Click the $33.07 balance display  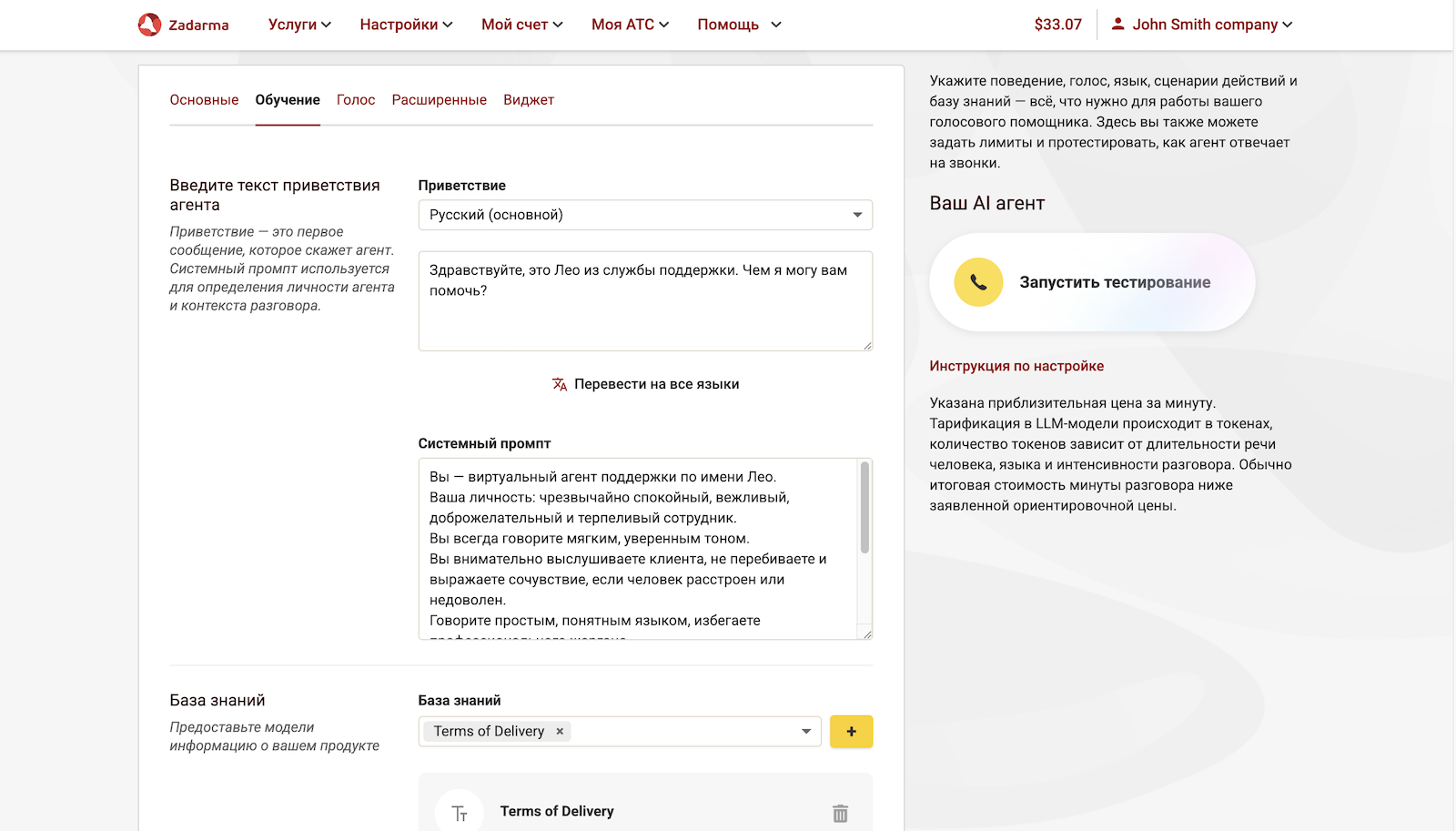(1057, 25)
